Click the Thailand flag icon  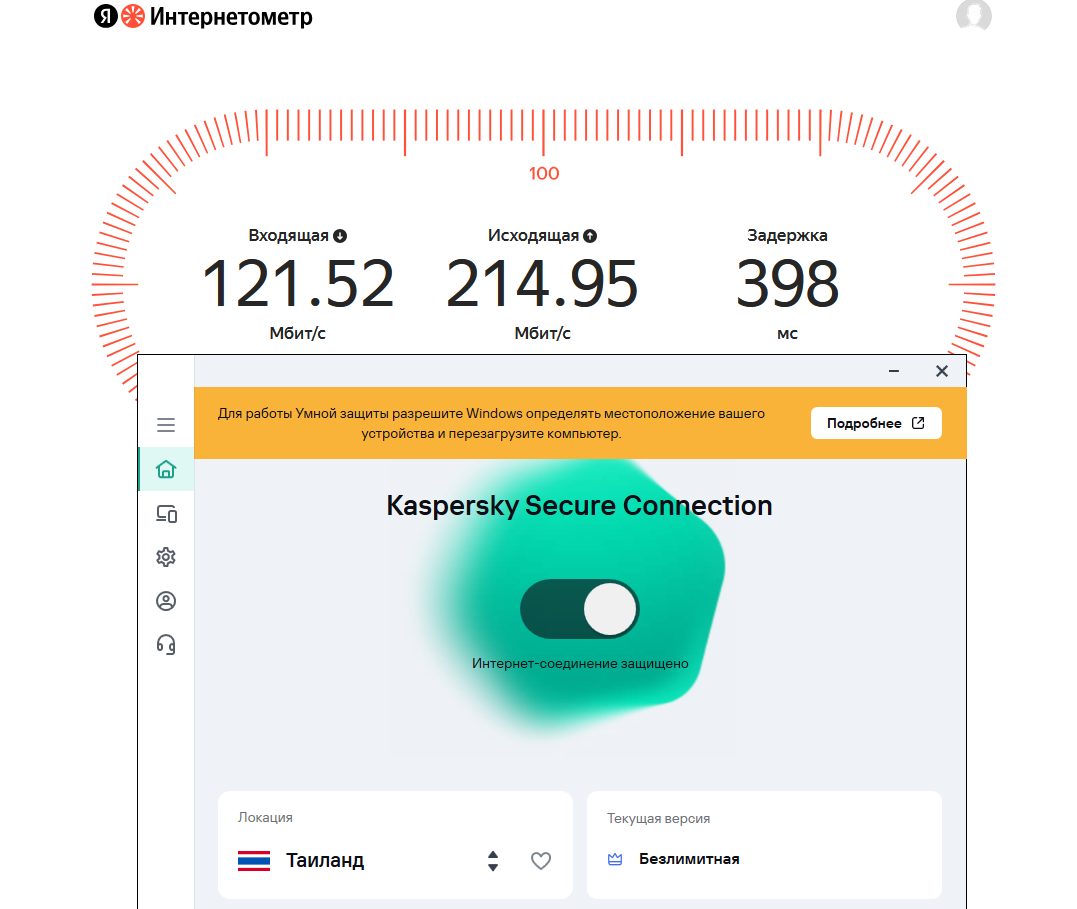pos(253,861)
